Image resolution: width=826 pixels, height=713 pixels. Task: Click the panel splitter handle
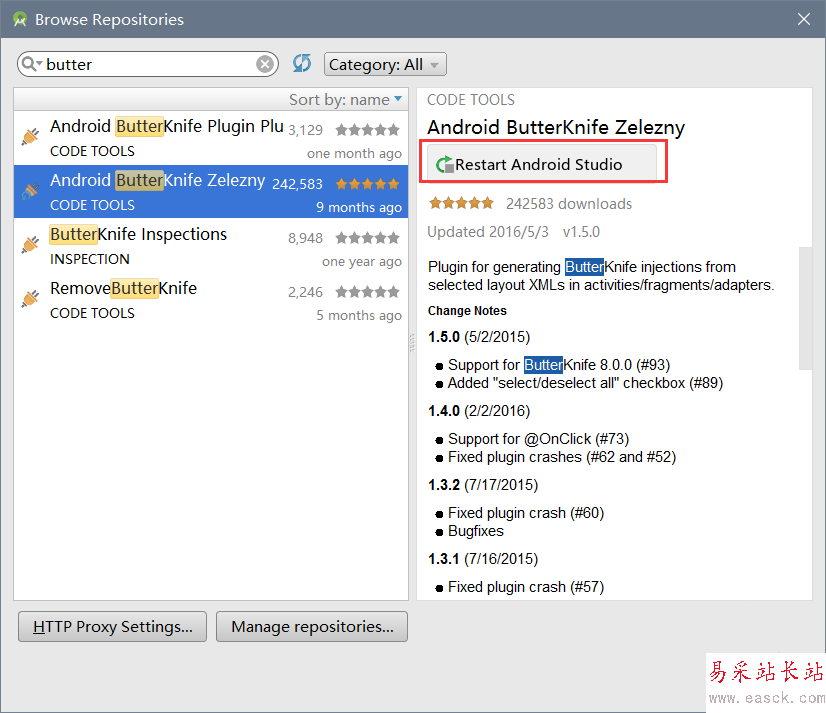click(412, 344)
